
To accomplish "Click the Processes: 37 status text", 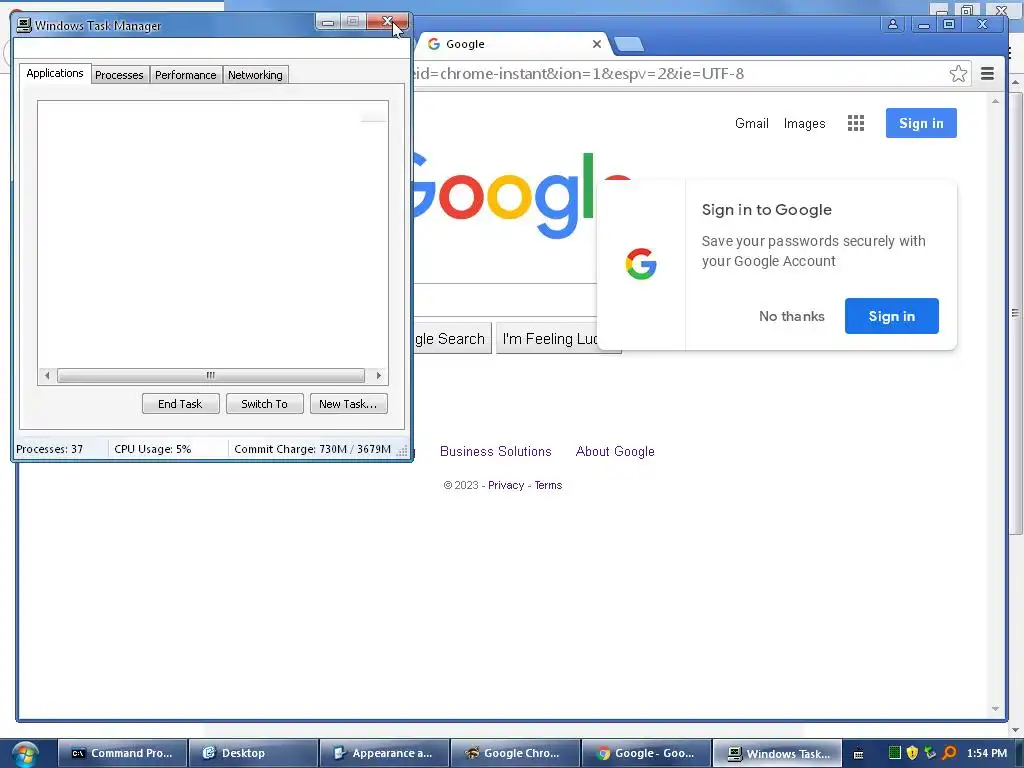I will (50, 449).
